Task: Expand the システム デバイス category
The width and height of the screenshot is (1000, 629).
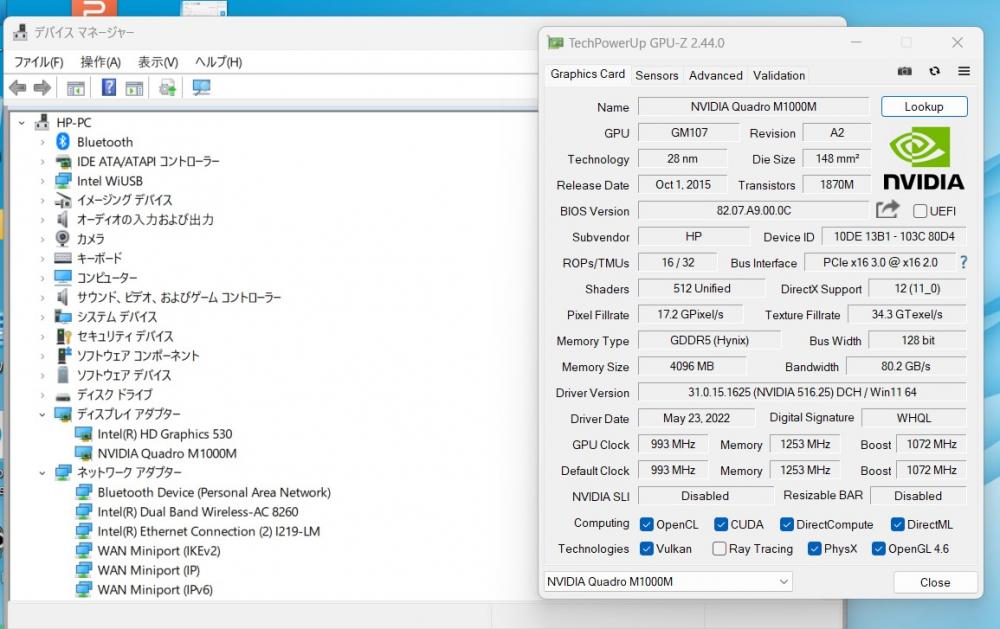Action: click(43, 317)
